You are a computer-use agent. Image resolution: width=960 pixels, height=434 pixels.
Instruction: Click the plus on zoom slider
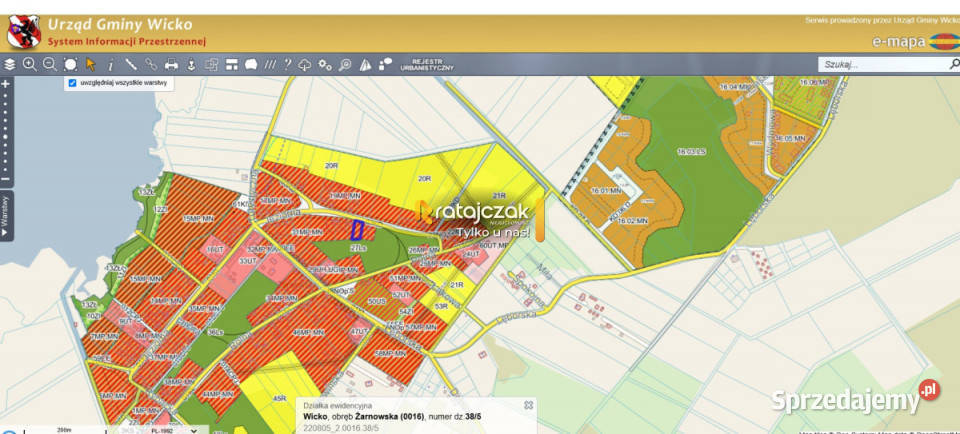6,83
